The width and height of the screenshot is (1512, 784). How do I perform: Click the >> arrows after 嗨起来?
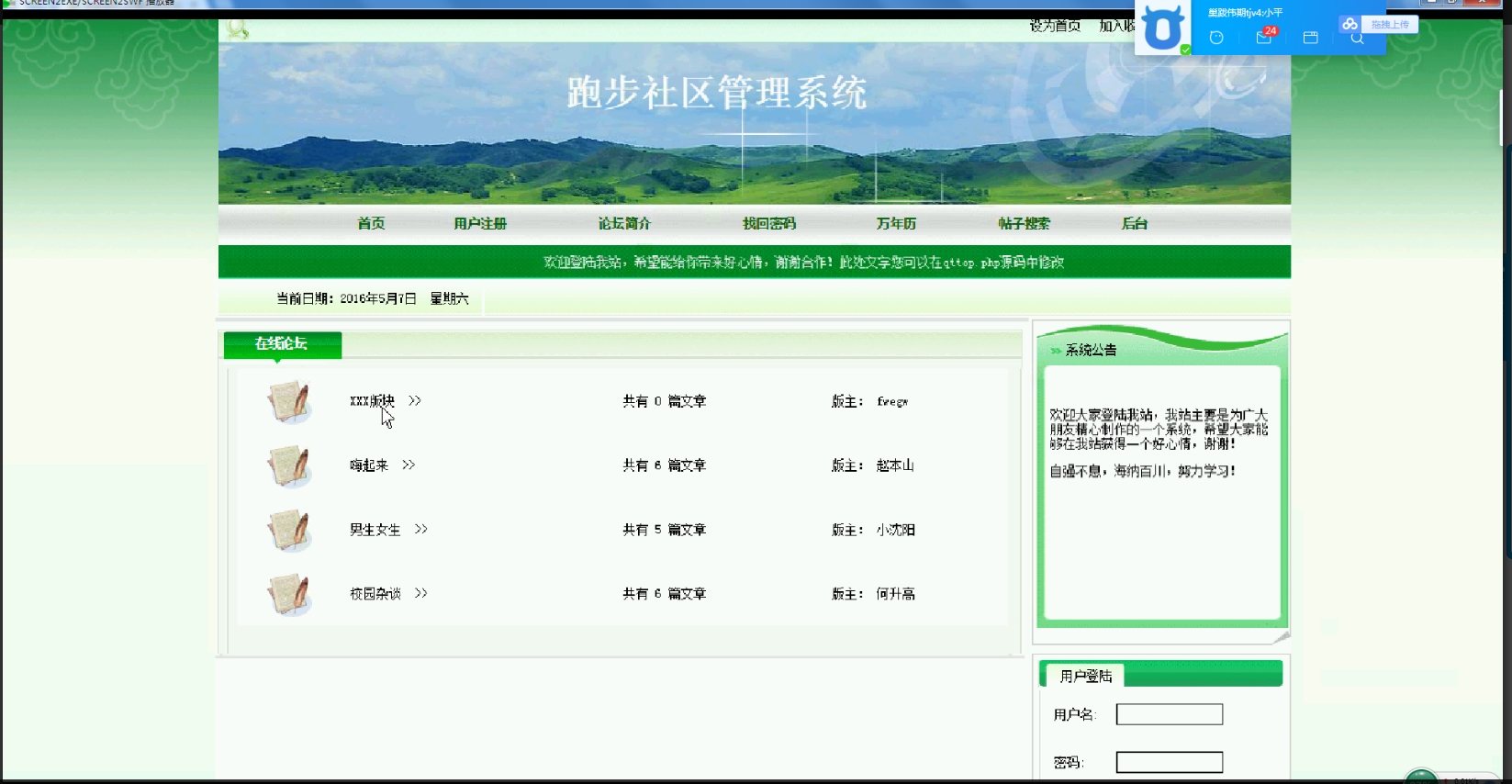[409, 465]
